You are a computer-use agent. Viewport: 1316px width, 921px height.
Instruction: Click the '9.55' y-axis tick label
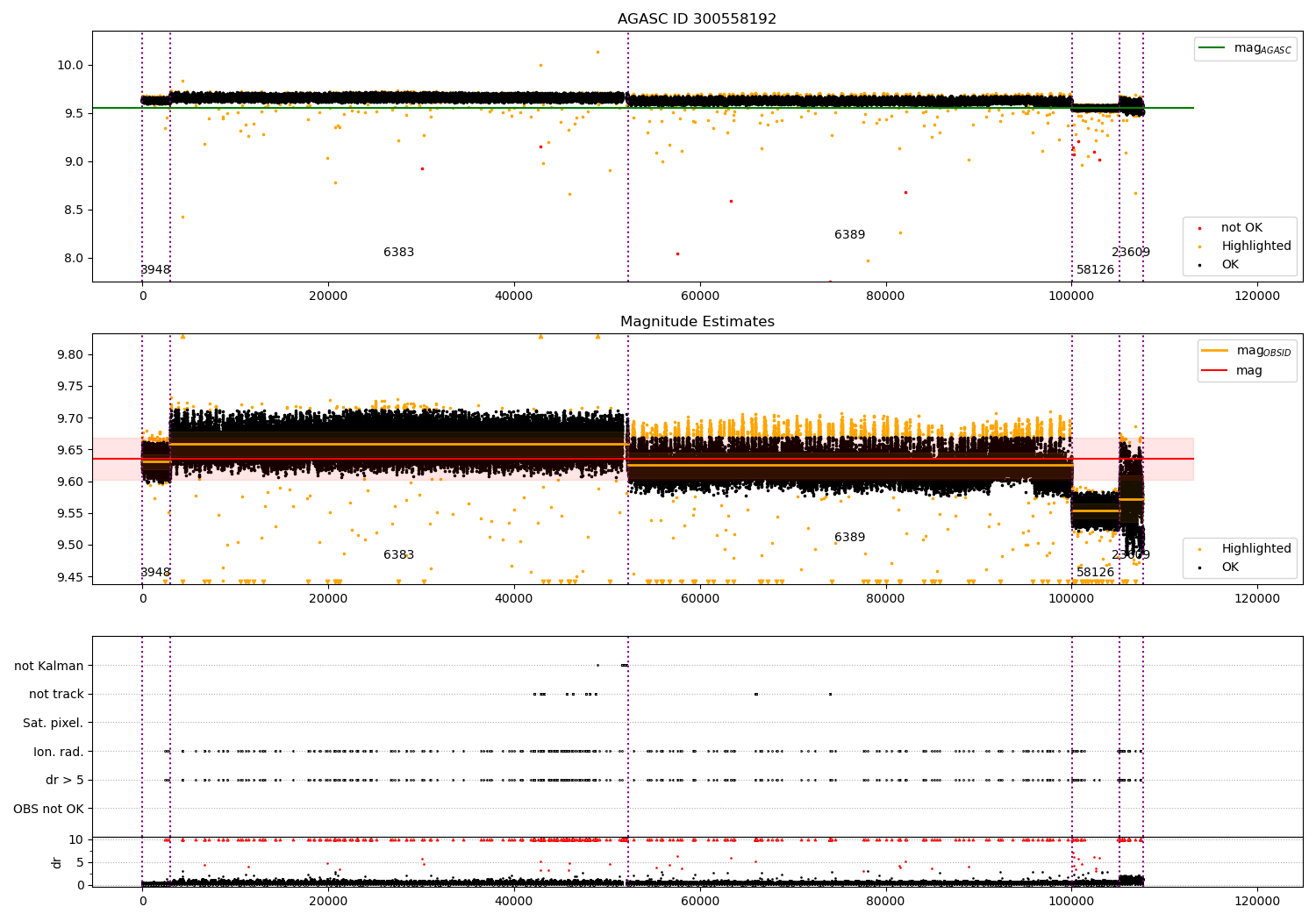click(x=70, y=514)
